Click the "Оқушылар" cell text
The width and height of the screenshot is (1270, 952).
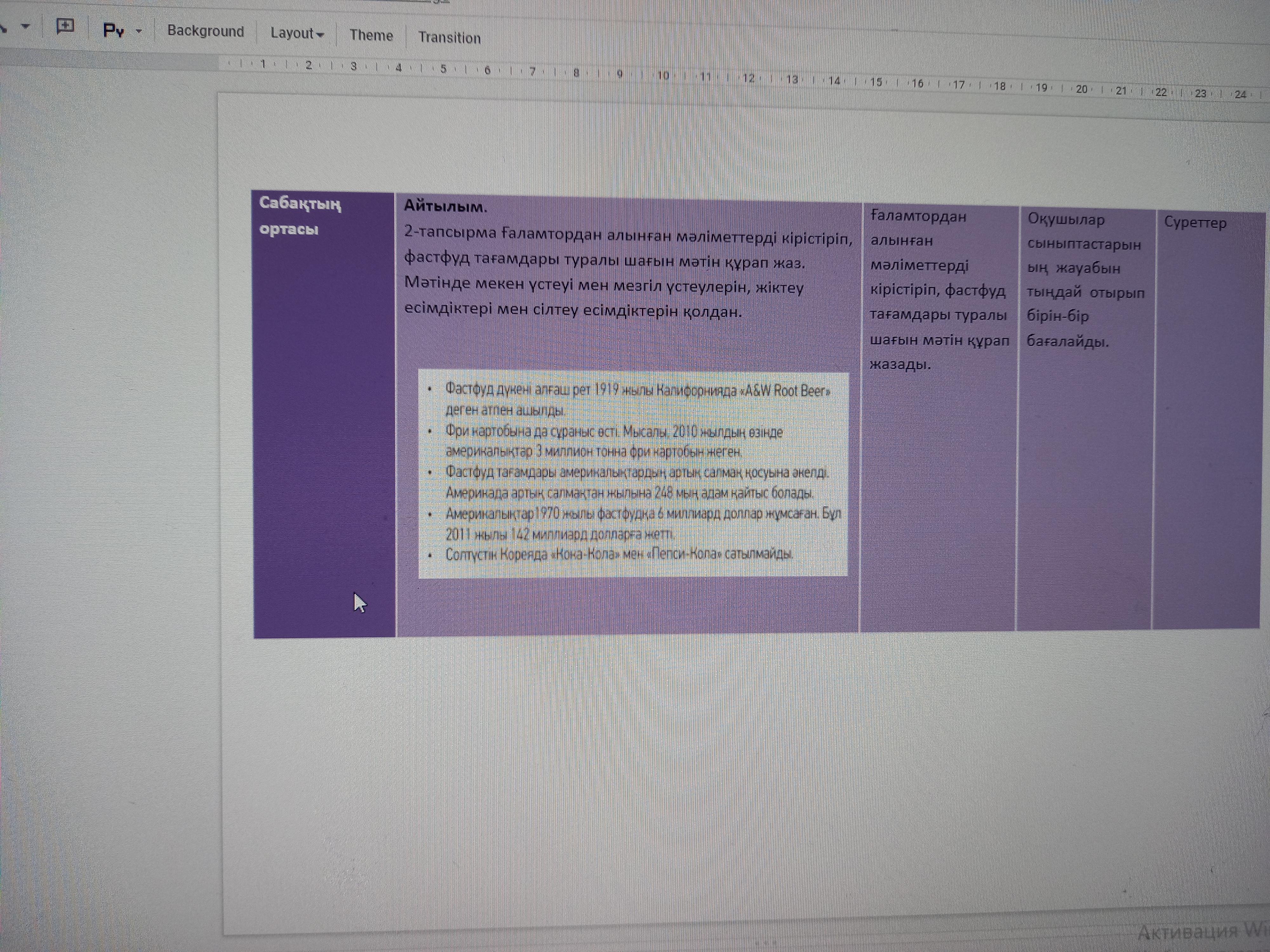(1066, 219)
